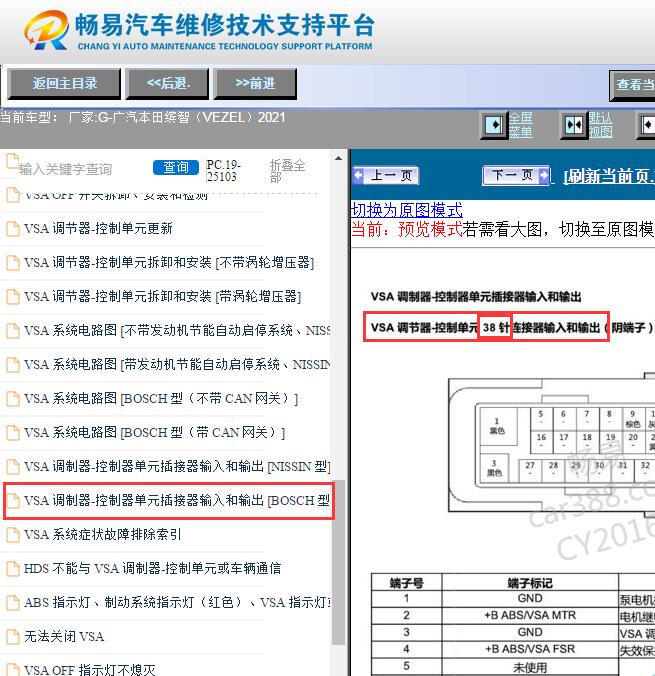Click 折叠全部 to collapse all items
Screen dimensions: 655x676
click(287, 171)
